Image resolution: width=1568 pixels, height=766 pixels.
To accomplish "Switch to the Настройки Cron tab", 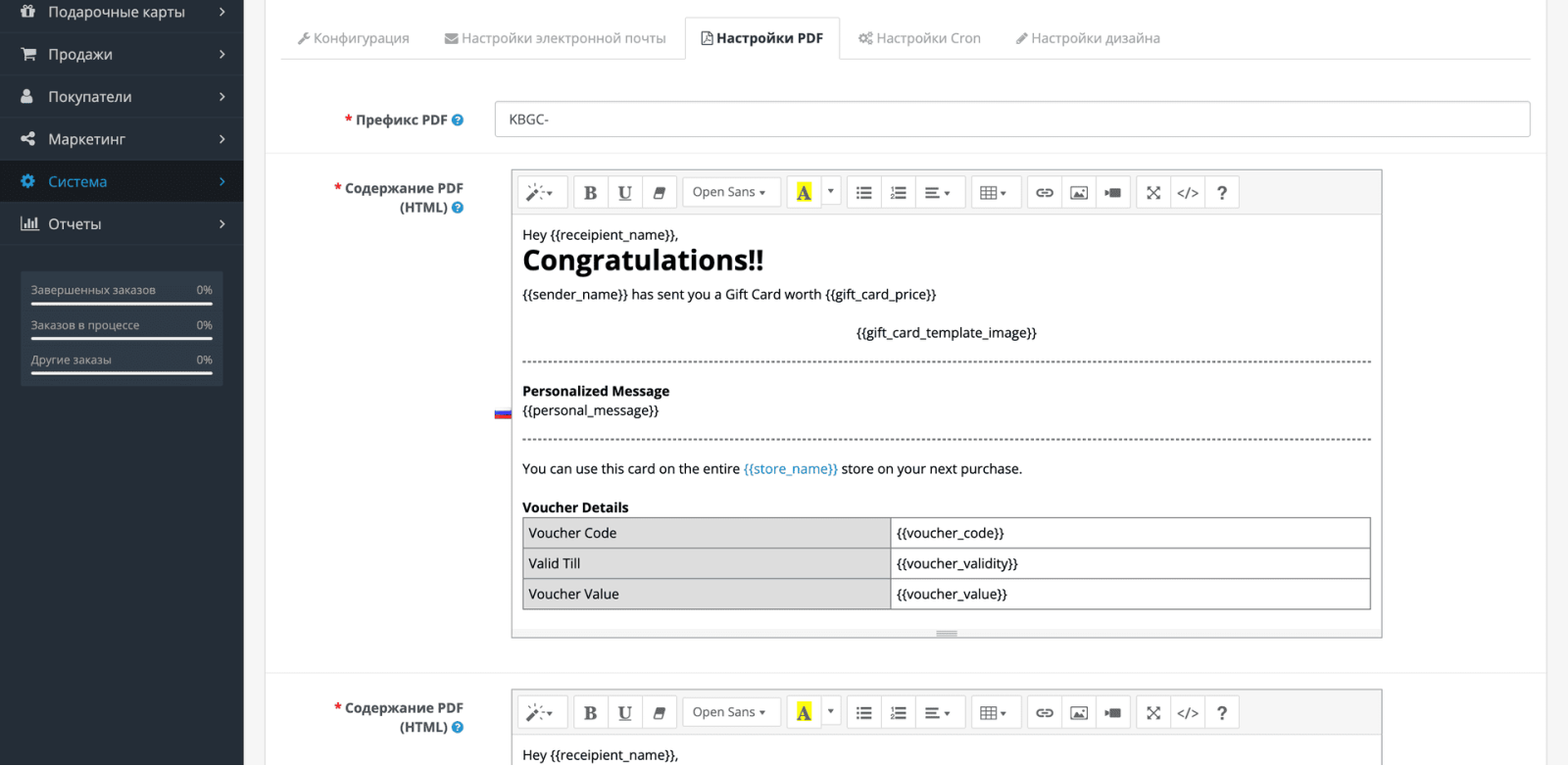I will (919, 38).
